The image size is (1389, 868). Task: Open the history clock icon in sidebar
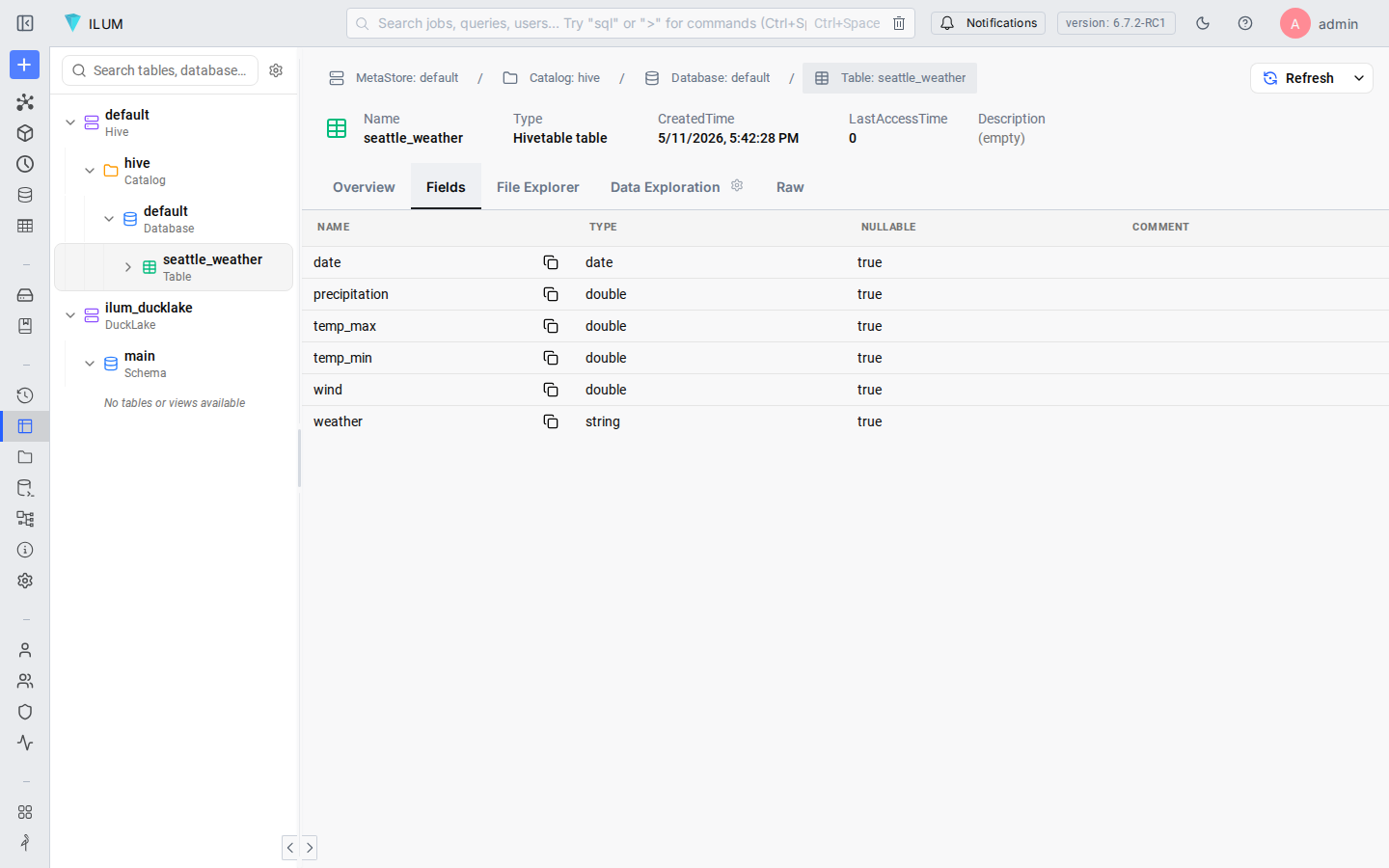[x=25, y=395]
